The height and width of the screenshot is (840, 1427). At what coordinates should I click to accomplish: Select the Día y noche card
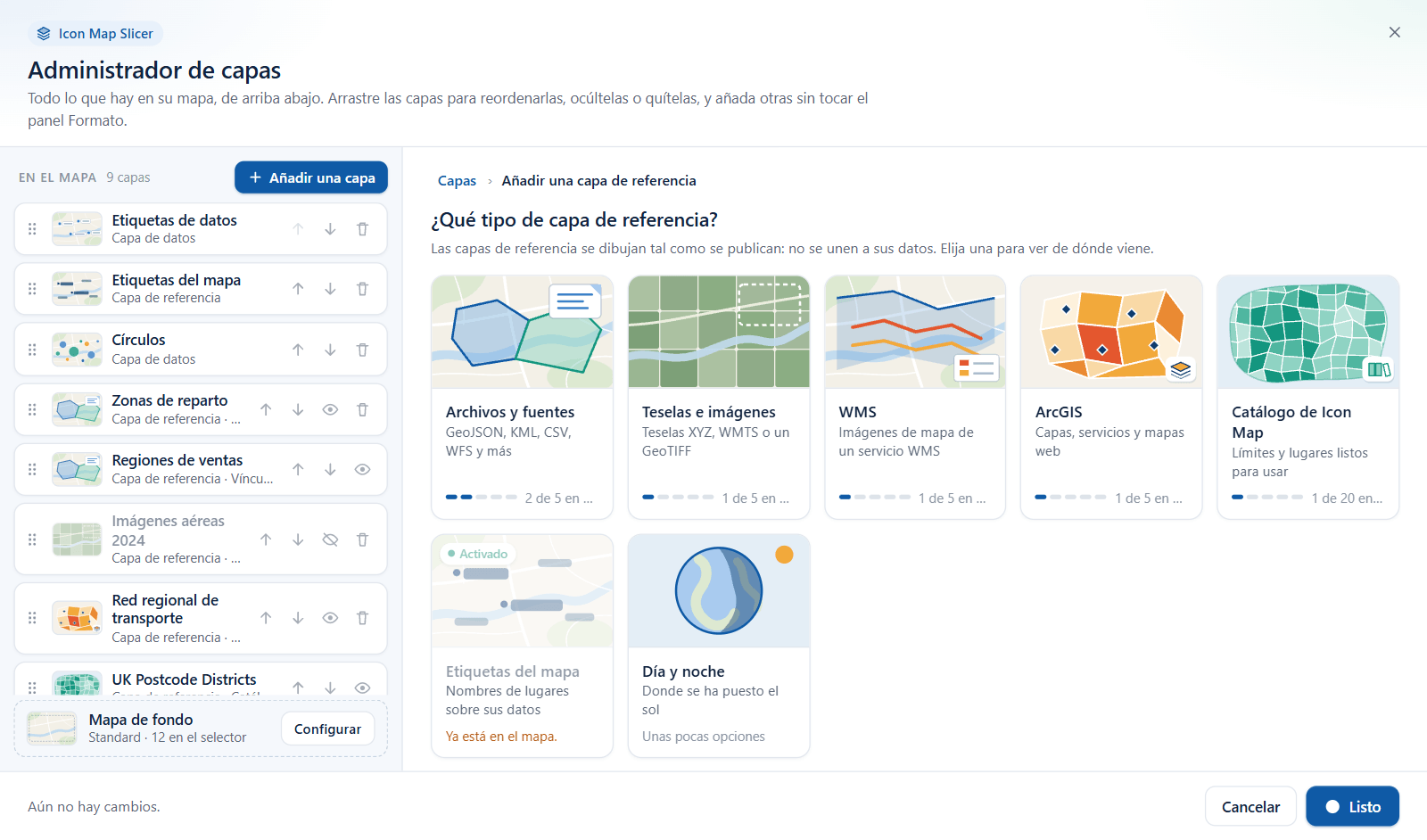click(719, 646)
